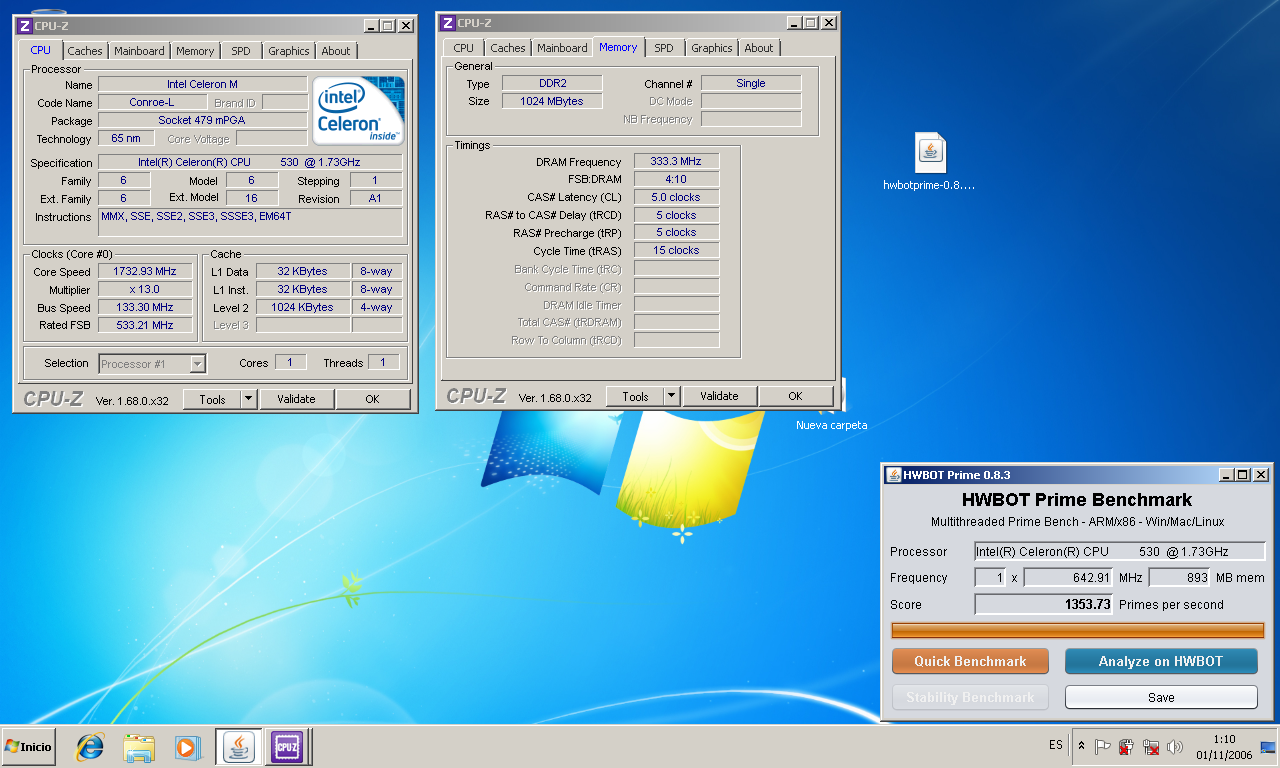1280x768 pixels.
Task: Open About tab in Memory CPU-Z window
Action: 759,48
